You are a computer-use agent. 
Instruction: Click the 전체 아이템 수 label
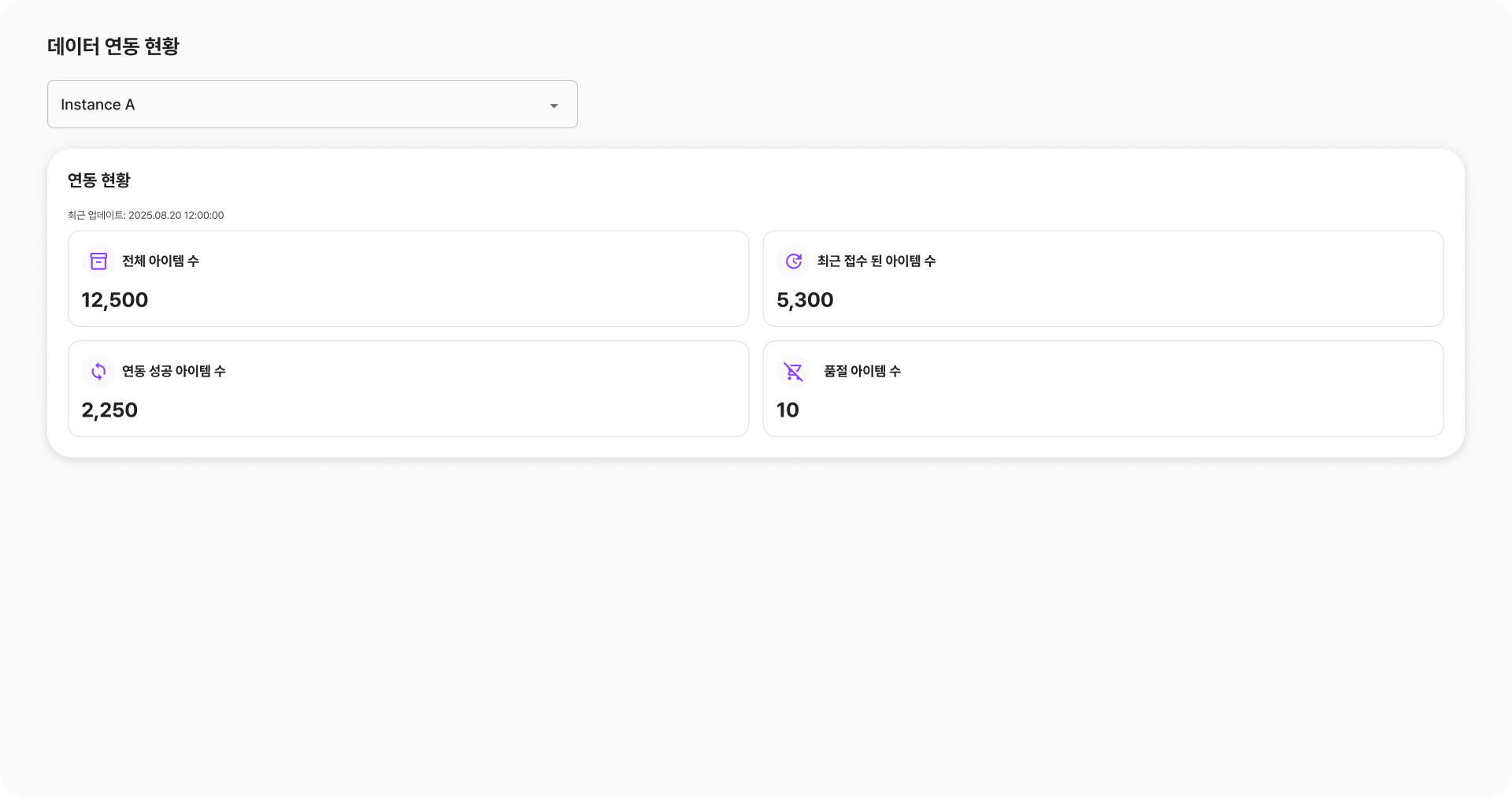[161, 261]
